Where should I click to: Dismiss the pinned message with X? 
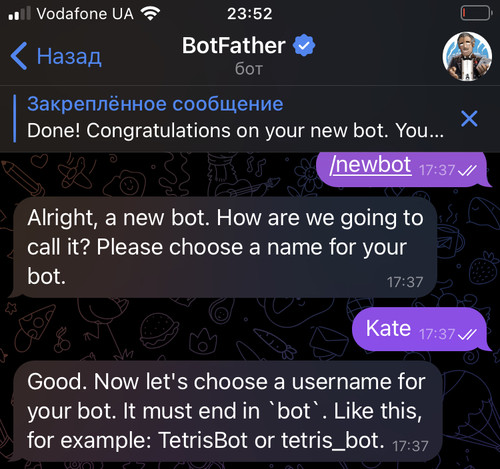click(469, 118)
